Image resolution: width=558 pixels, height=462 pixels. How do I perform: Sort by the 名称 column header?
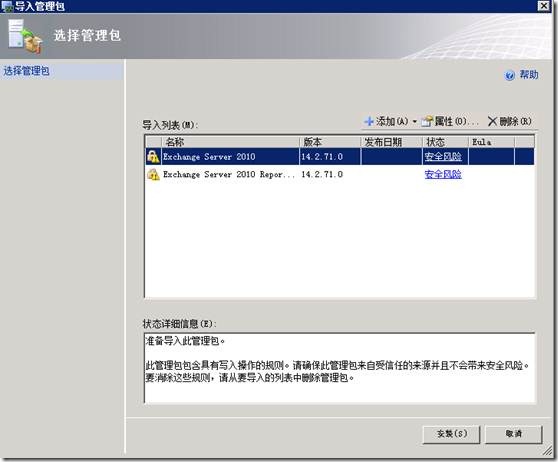[230, 142]
